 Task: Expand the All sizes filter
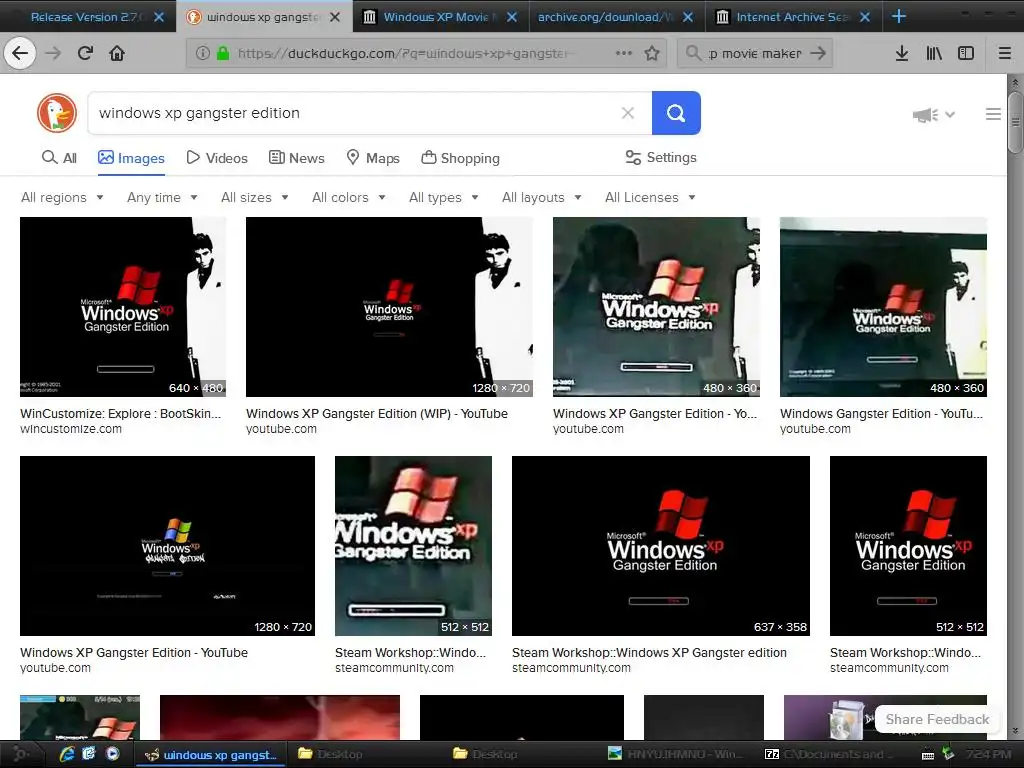[x=255, y=197]
